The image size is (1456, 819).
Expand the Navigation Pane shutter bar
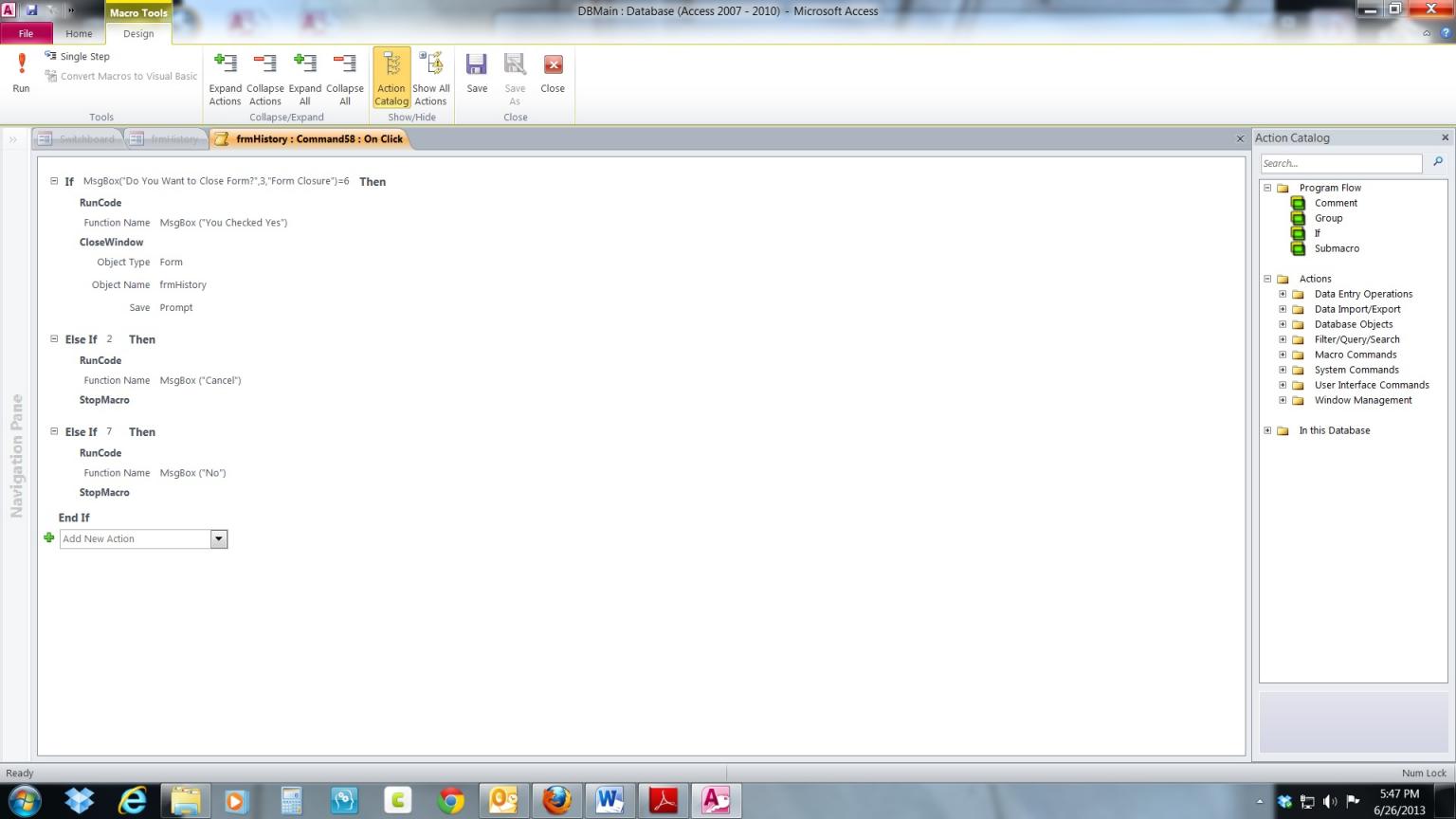(13, 139)
